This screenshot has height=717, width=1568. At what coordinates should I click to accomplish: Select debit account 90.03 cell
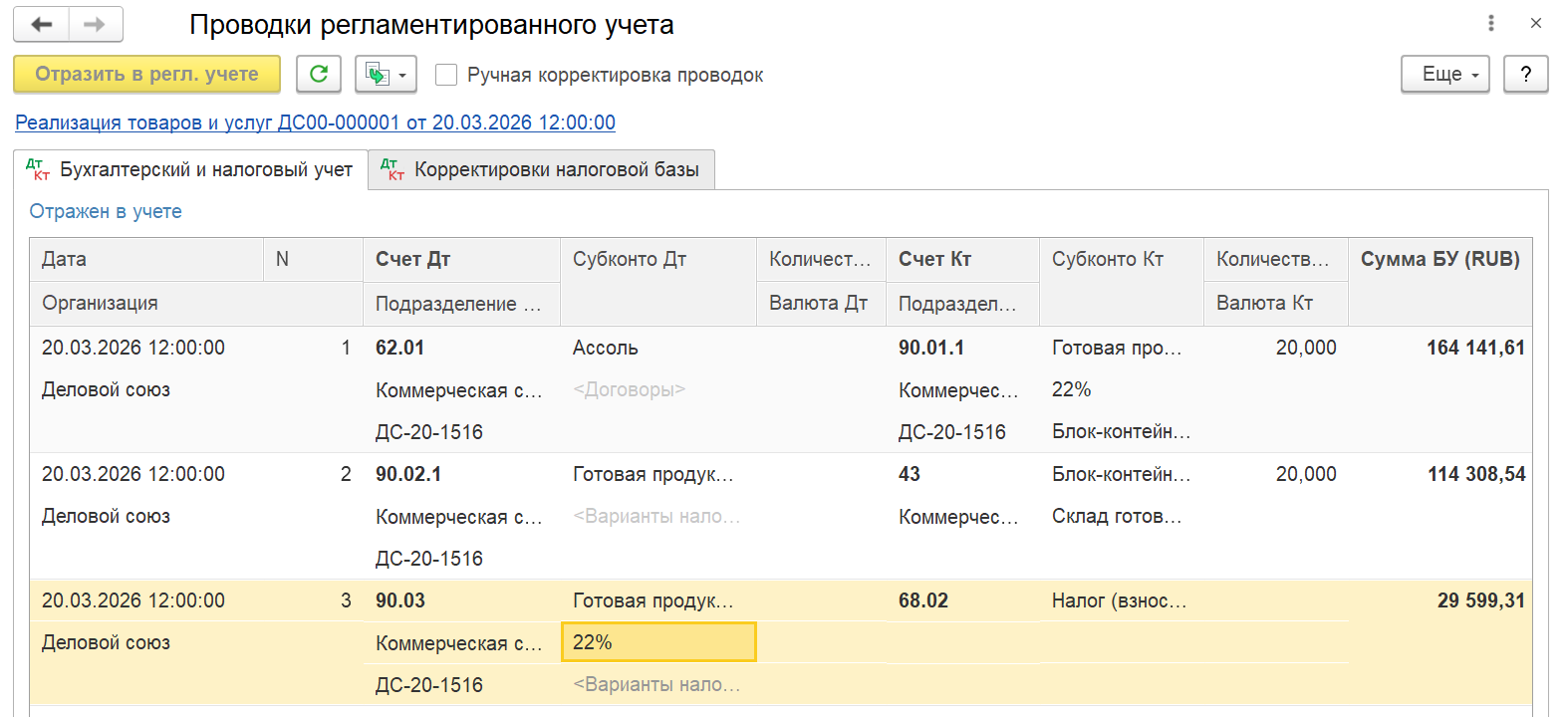461,600
